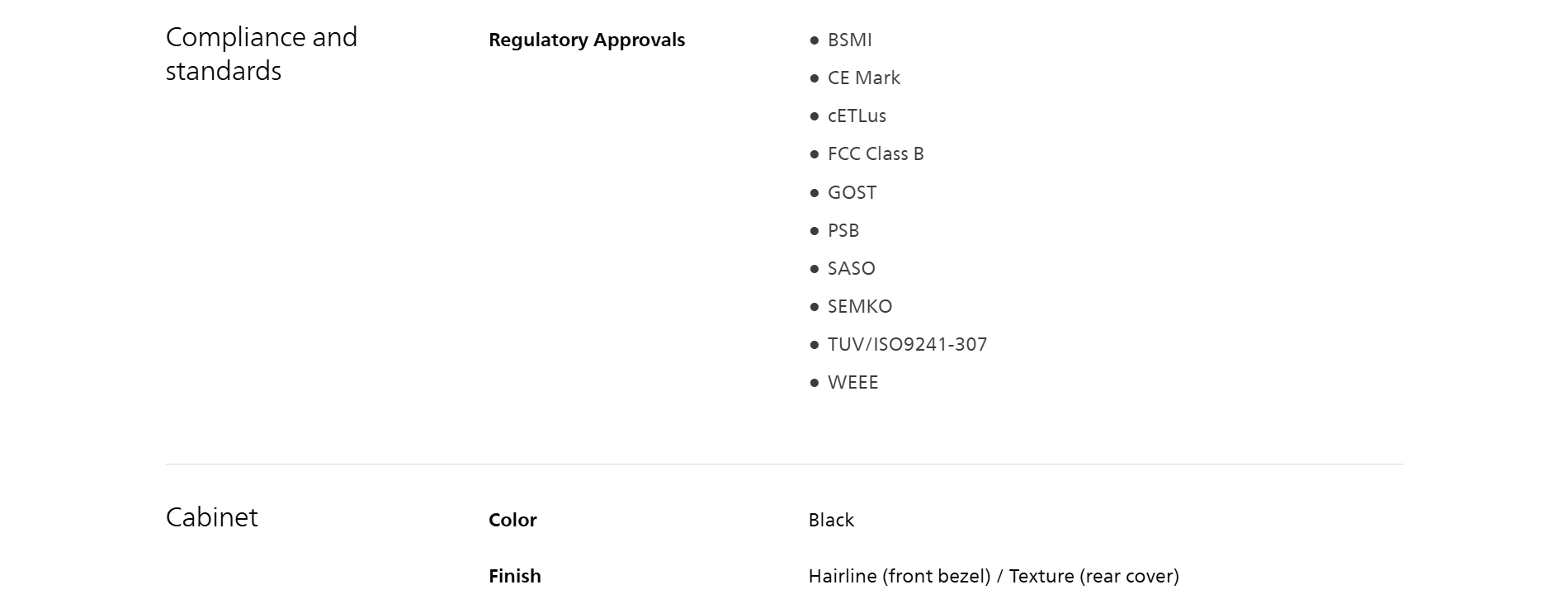Click the TUV/ISO9241-307 item
Viewport: 1568px width, 599px height.
pyautogui.click(x=907, y=344)
